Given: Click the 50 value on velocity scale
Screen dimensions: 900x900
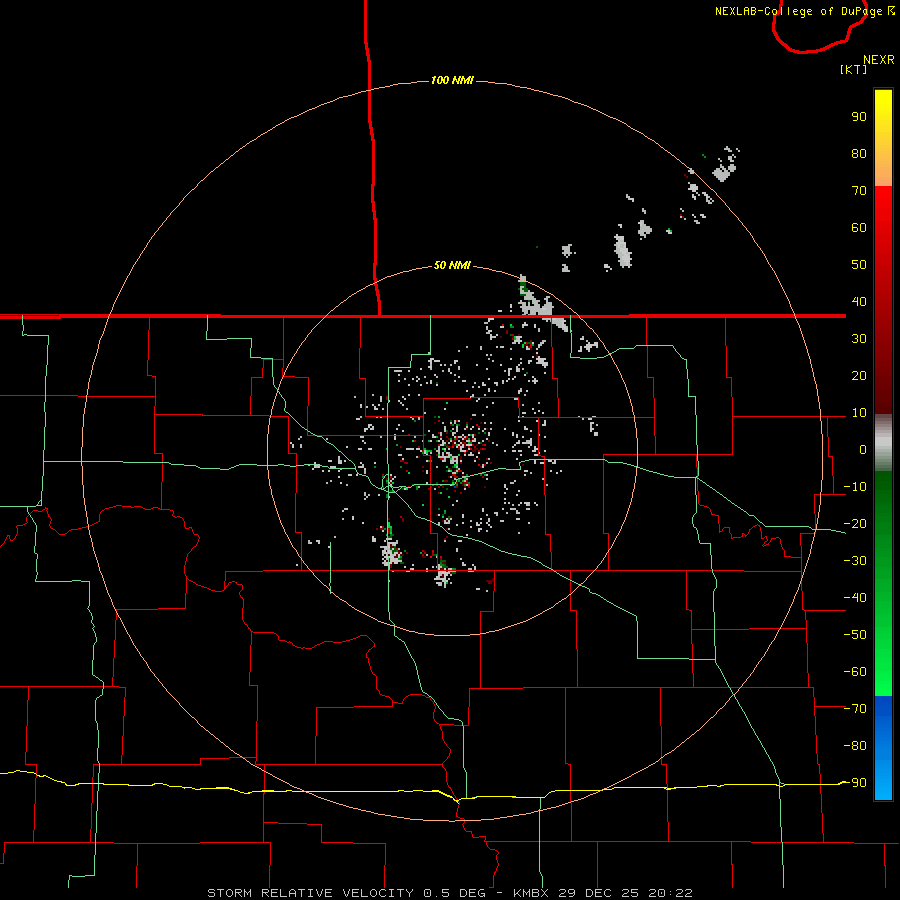Looking at the screenshot, I should (859, 265).
